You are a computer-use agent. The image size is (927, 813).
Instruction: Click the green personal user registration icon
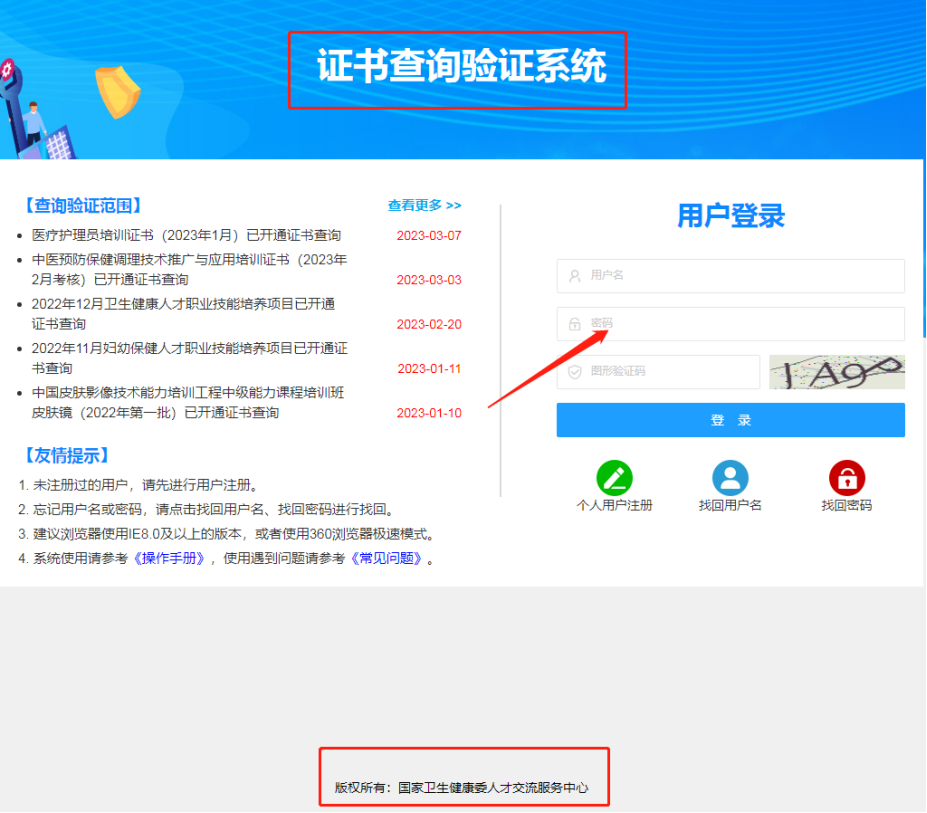(x=614, y=478)
